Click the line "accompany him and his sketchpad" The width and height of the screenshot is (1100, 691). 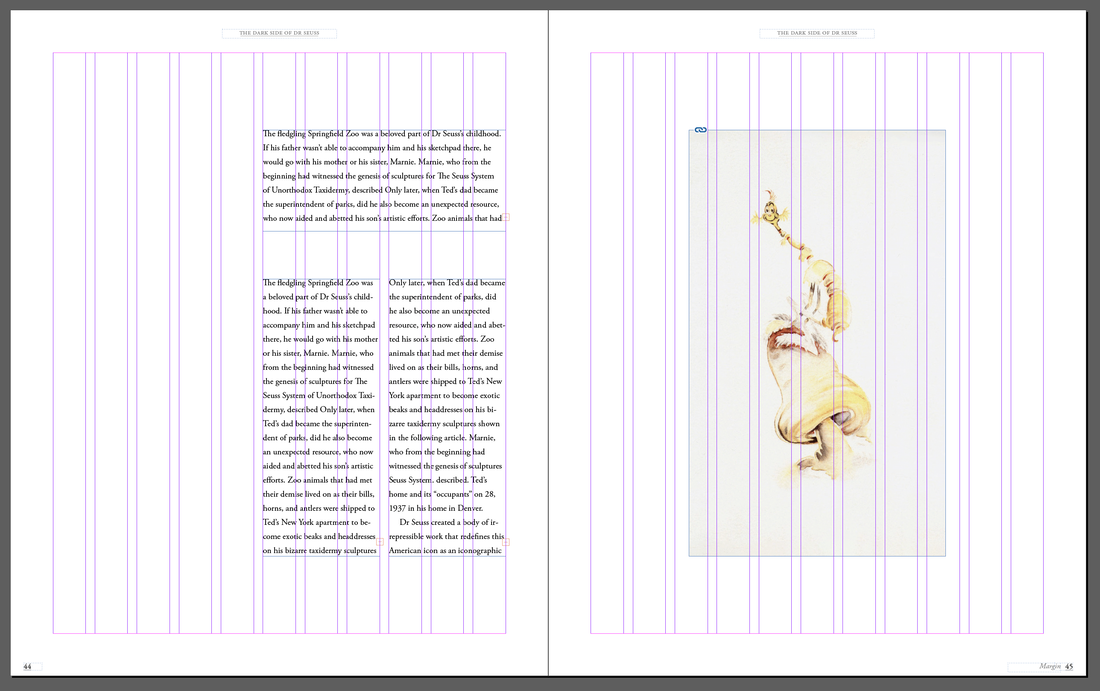[319, 325]
